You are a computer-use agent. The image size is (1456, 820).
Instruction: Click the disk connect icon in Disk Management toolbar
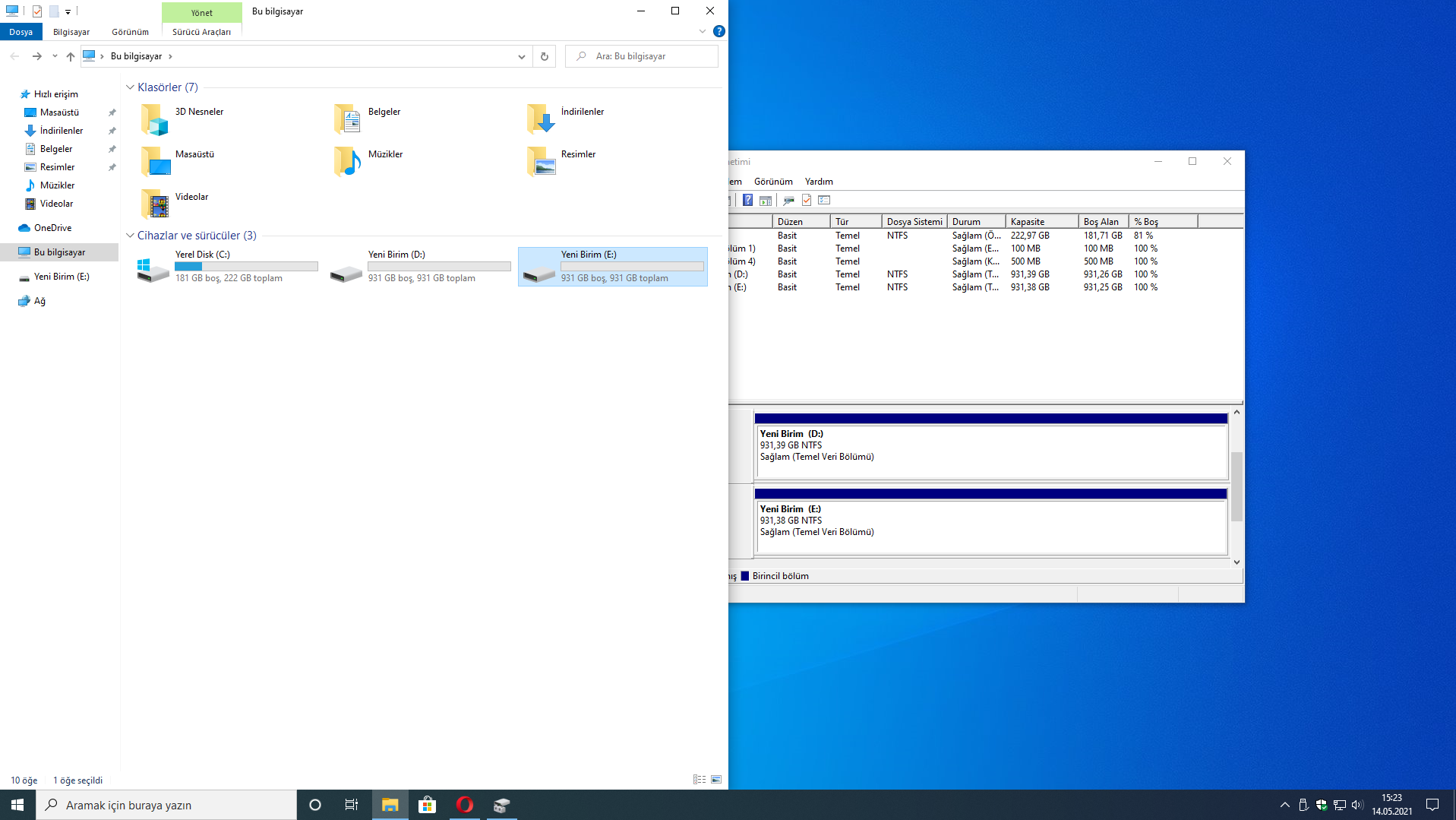788,200
